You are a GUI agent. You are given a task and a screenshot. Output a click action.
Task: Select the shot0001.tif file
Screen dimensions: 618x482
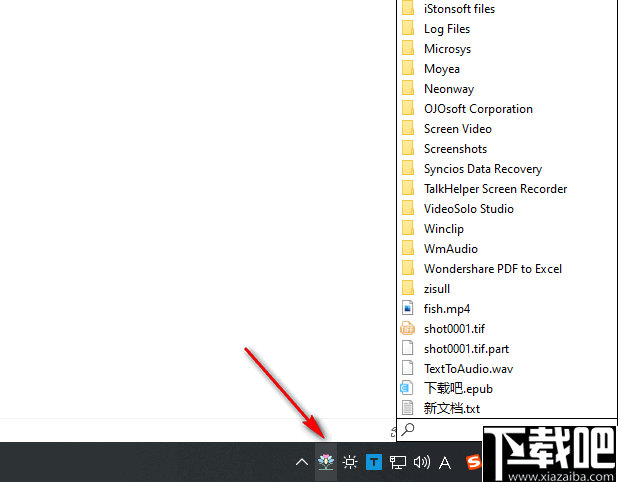[454, 329]
